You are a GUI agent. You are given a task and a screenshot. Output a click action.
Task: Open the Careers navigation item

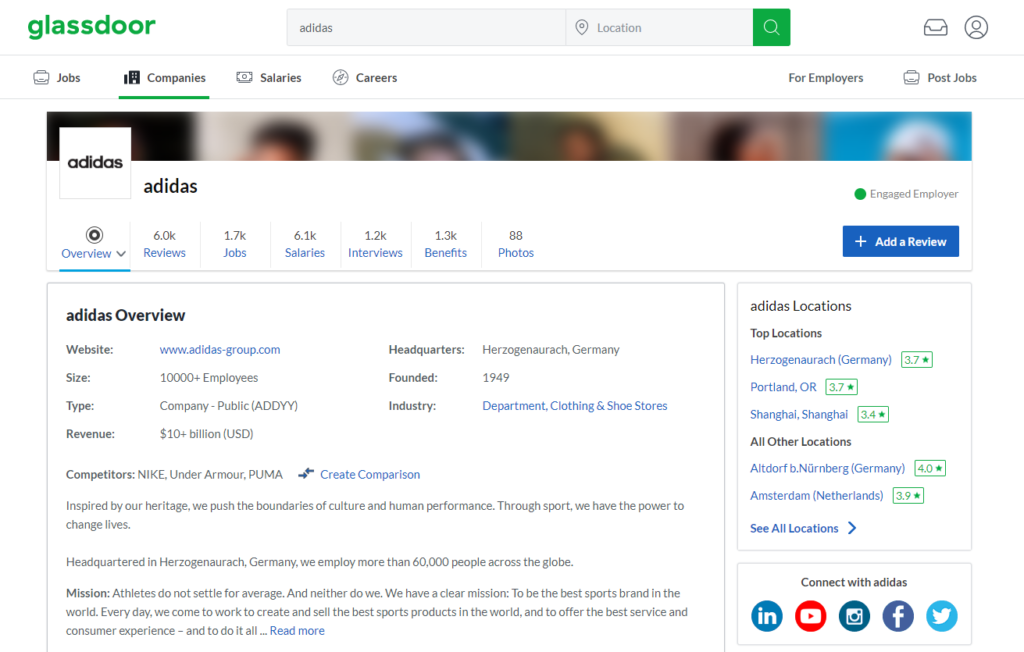[x=364, y=78]
